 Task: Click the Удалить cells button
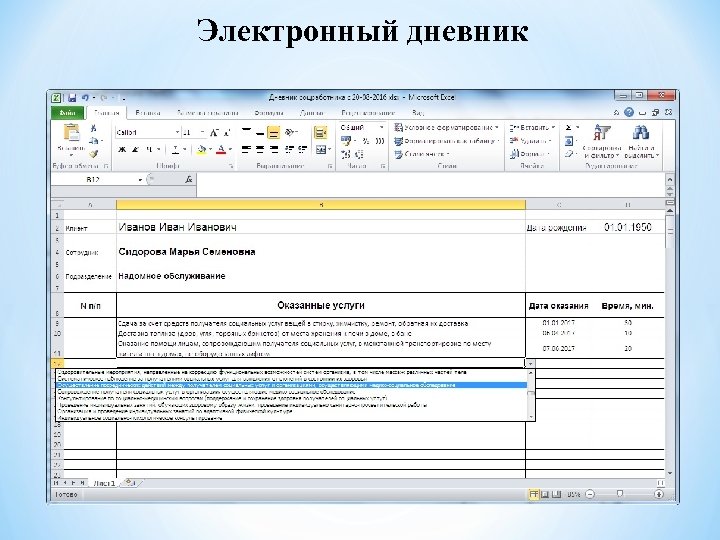(530, 141)
